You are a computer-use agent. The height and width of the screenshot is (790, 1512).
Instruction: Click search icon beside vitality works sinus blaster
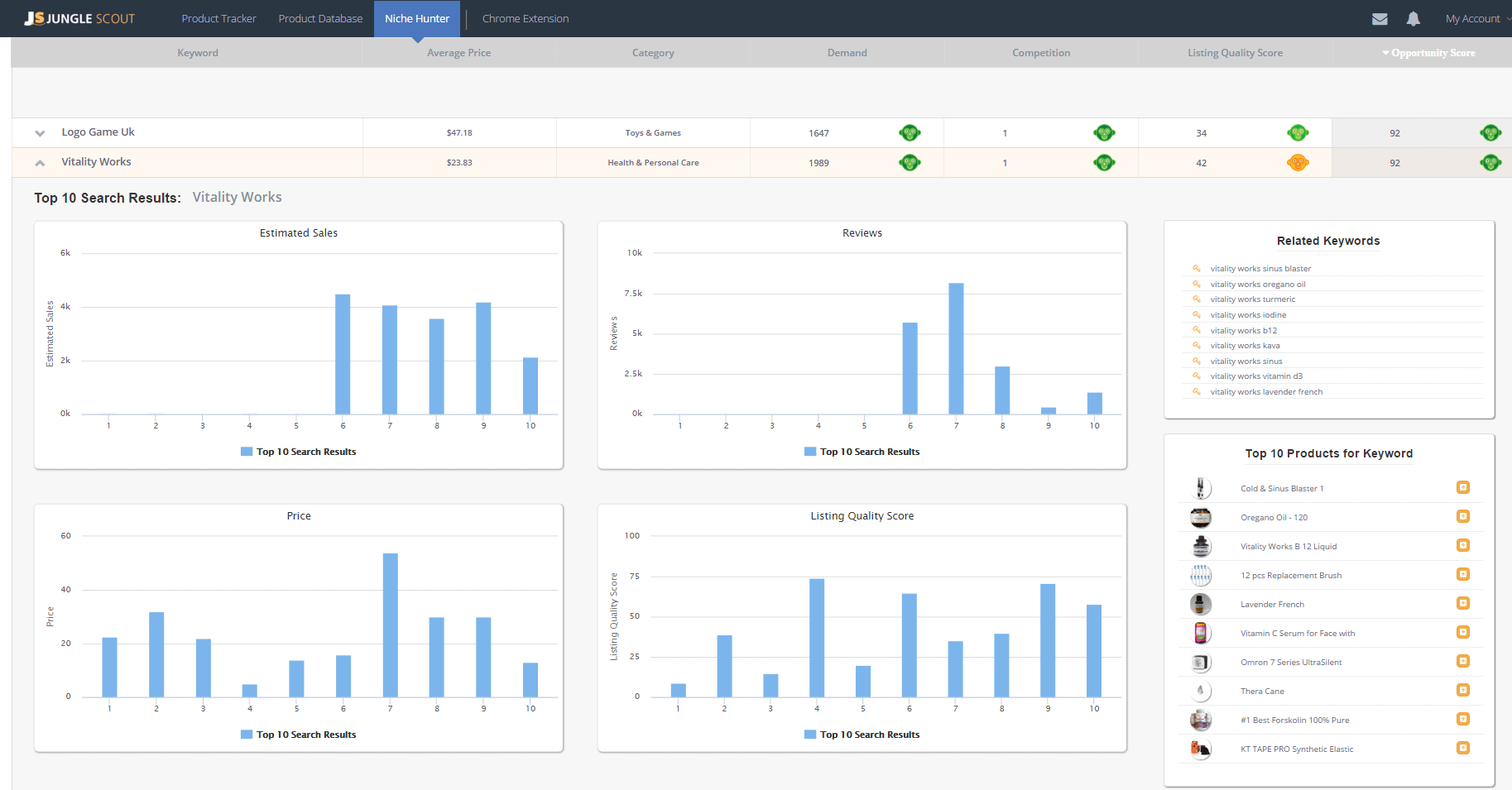[1197, 268]
